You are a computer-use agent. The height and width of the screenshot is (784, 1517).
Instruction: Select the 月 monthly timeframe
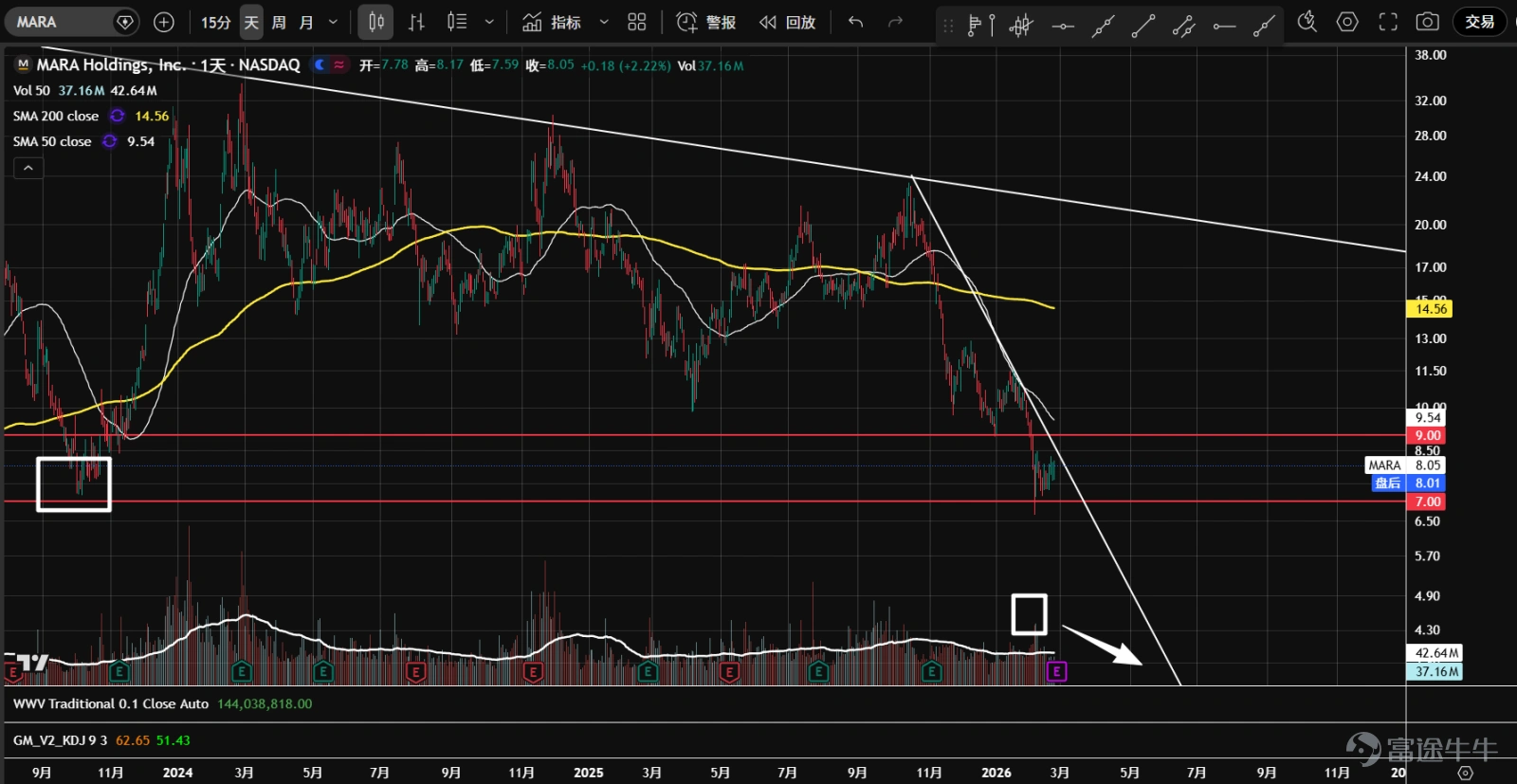pos(306,22)
